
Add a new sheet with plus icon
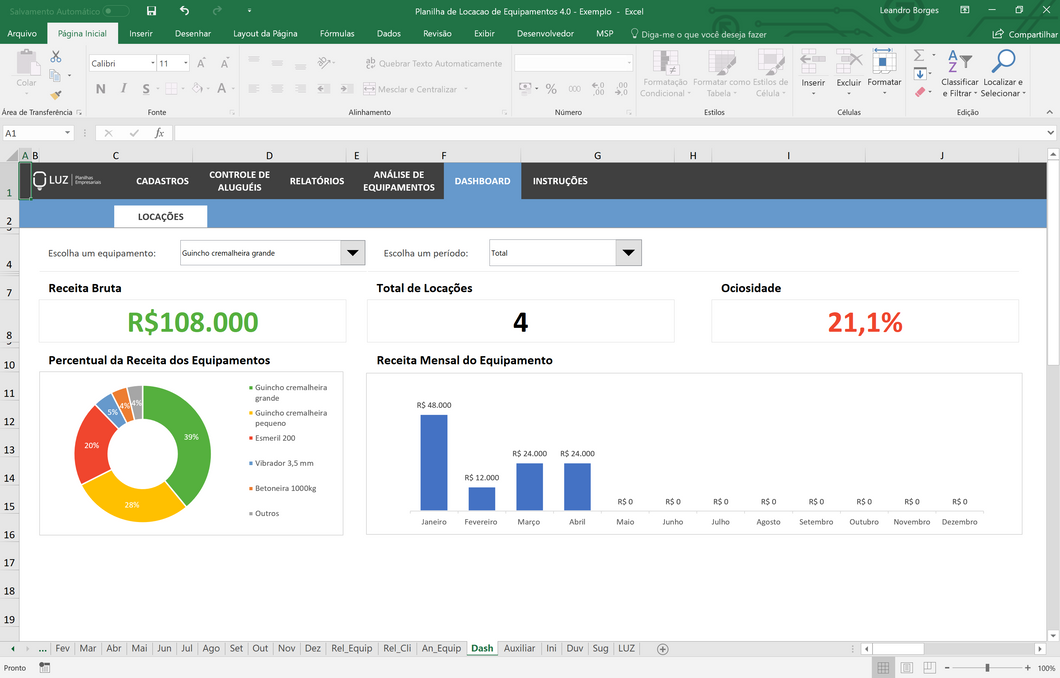tap(662, 649)
